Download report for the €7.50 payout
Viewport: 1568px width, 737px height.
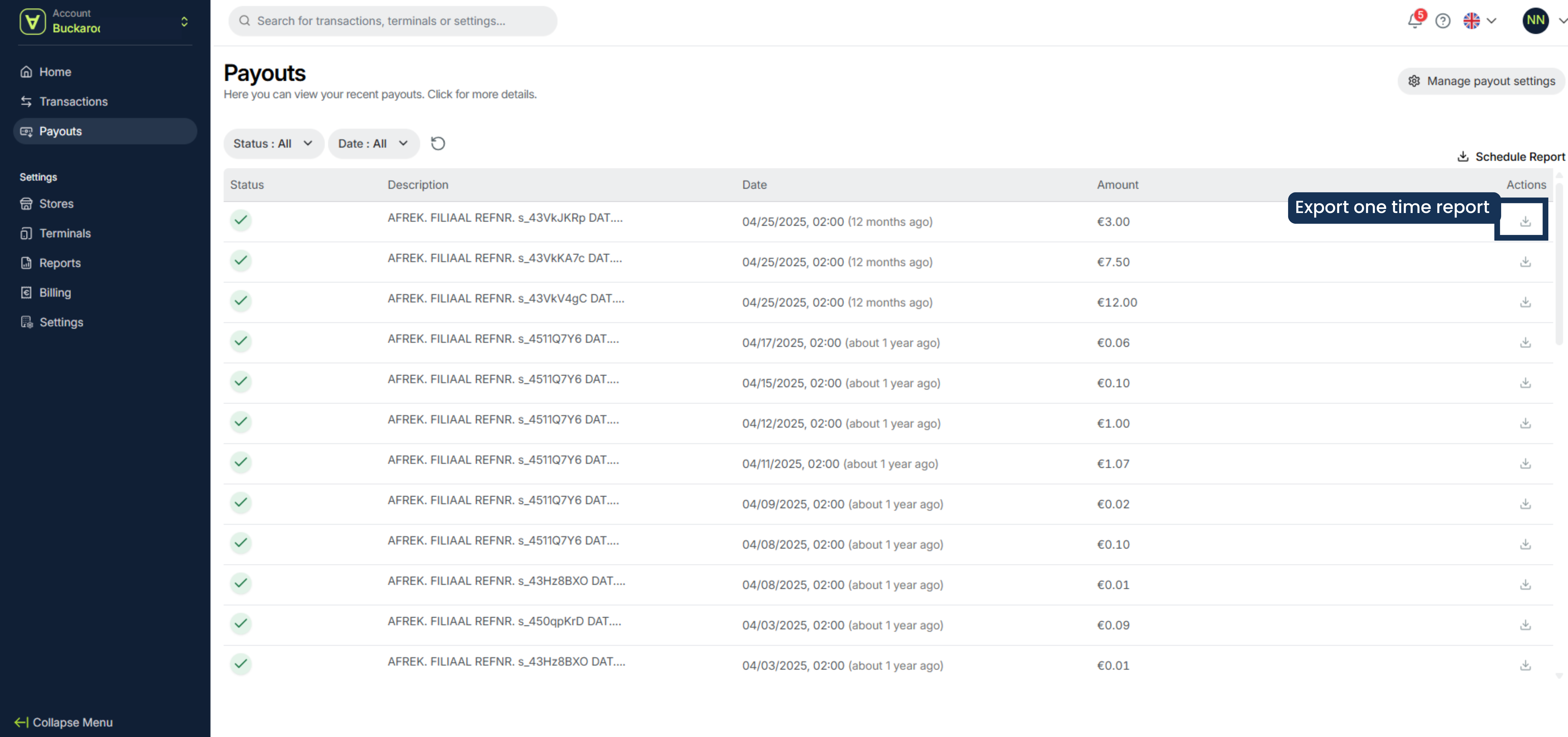[x=1525, y=262]
